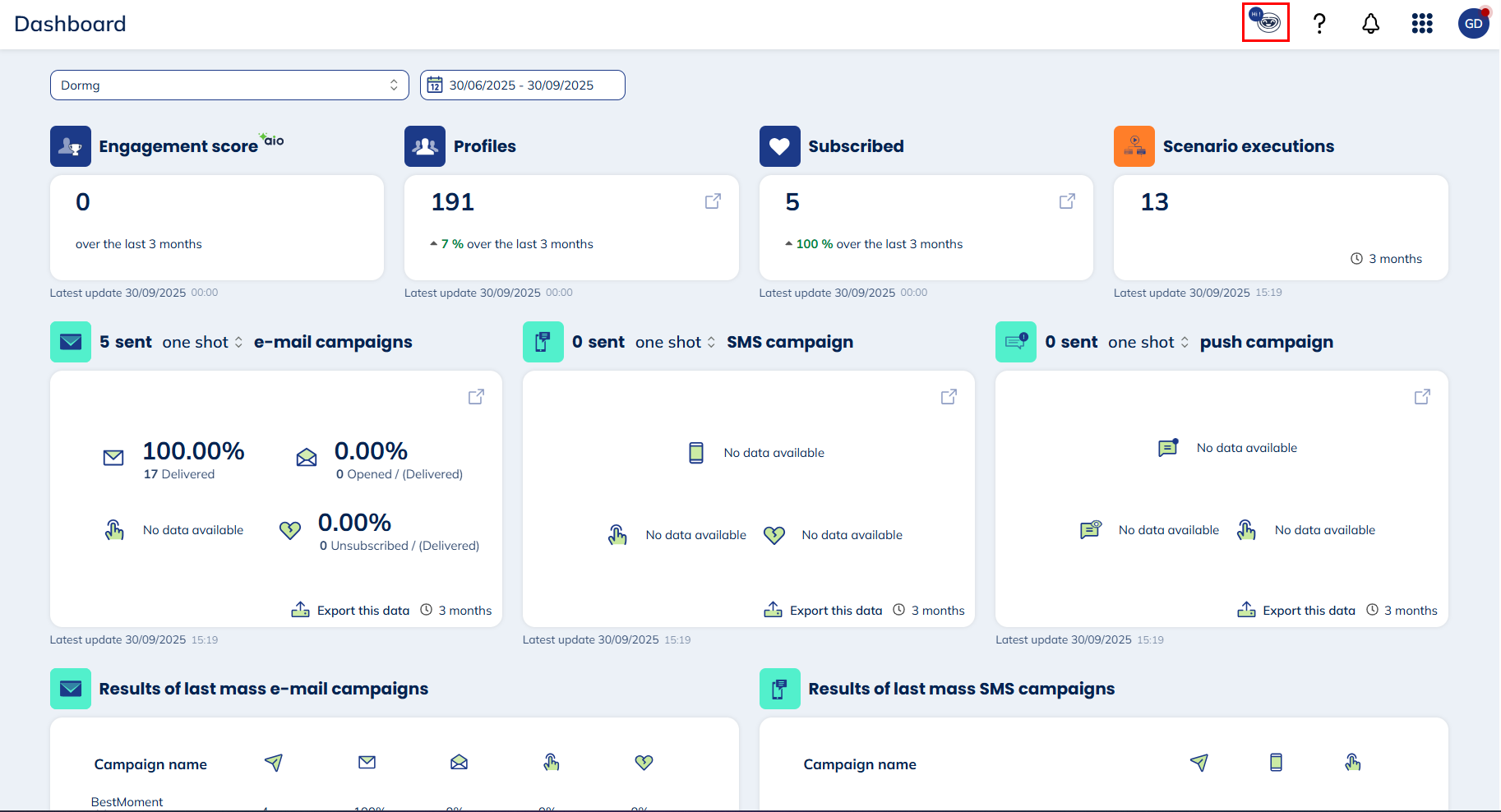Change push campaign one shot type selector
The image size is (1501, 812).
point(1148,342)
